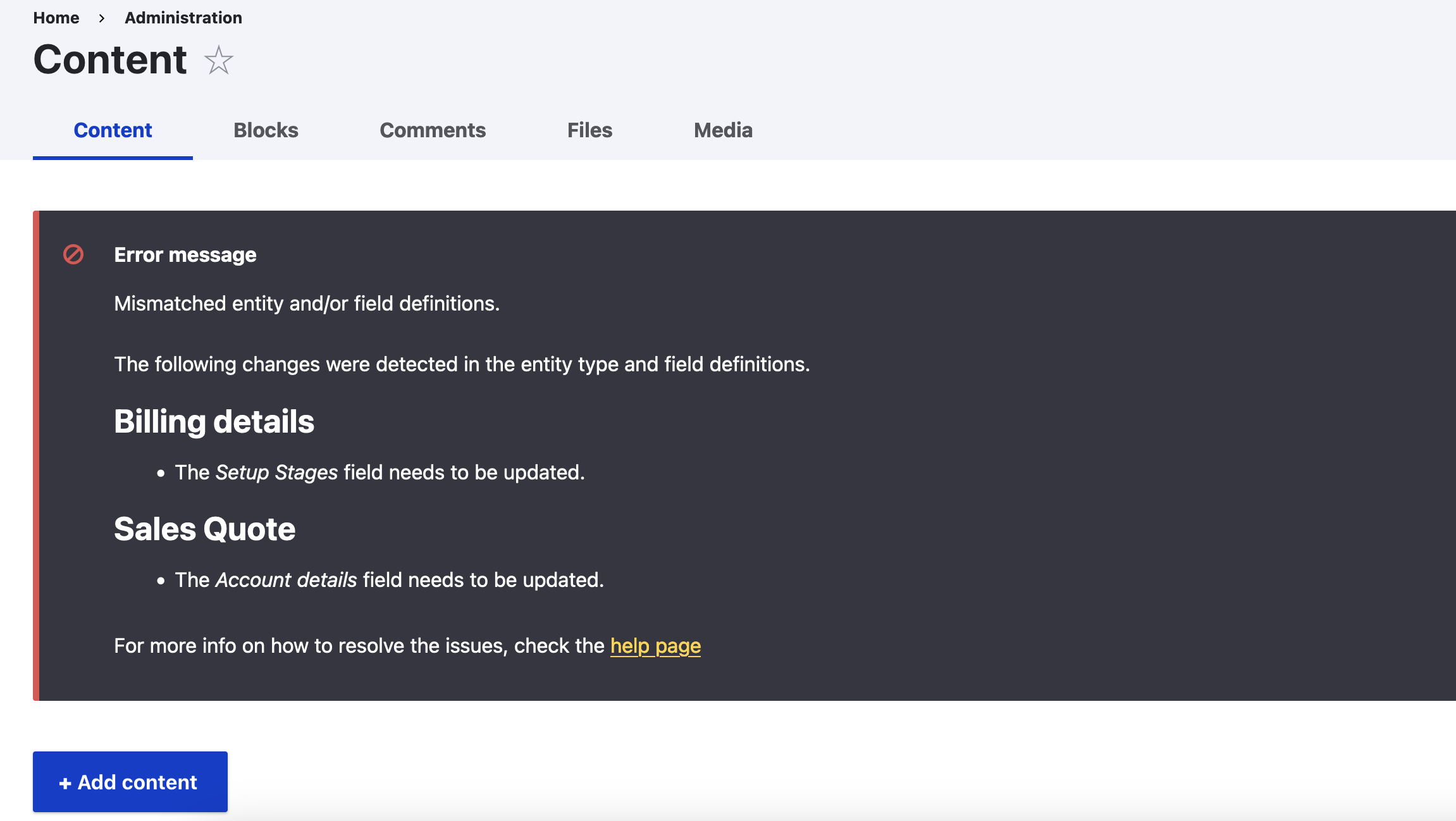Switch to the Blocks tab
This screenshot has height=821, width=1456.
click(x=266, y=130)
